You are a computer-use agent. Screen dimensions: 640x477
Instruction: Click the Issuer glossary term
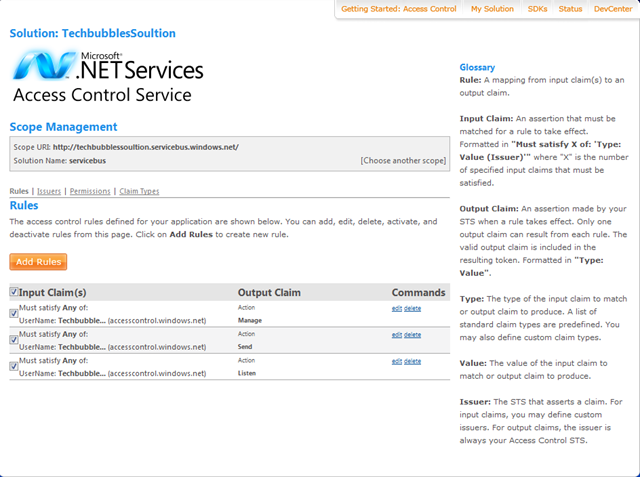point(475,402)
